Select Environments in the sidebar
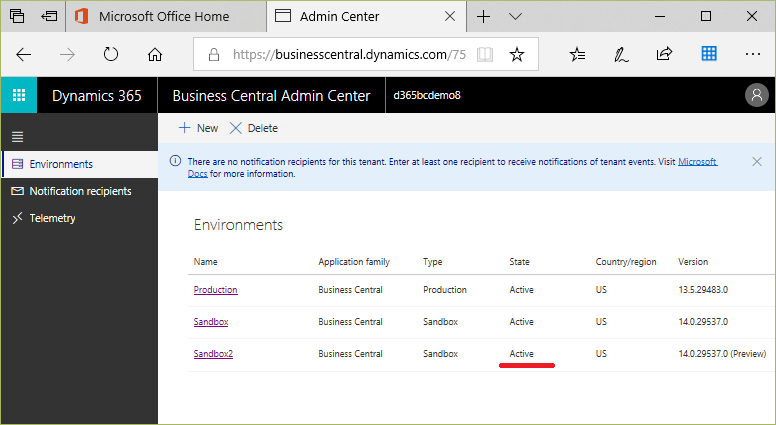 click(x=80, y=164)
